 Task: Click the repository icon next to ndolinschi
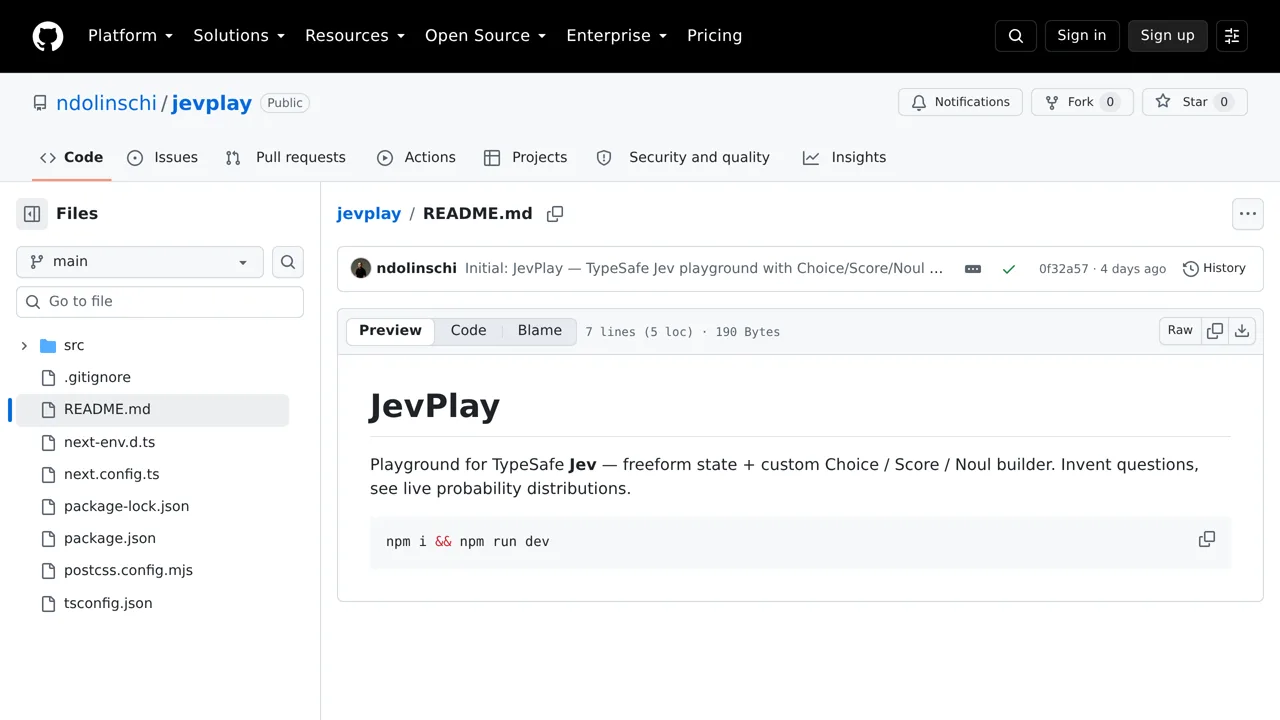tap(40, 103)
